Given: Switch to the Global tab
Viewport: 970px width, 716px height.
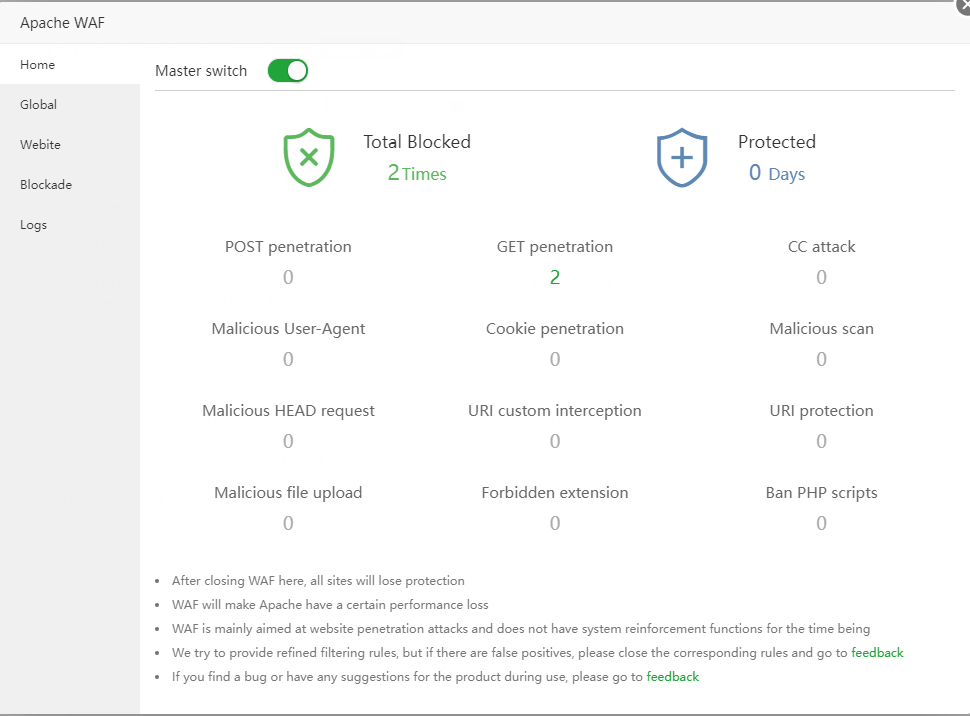Looking at the screenshot, I should pyautogui.click(x=39, y=105).
